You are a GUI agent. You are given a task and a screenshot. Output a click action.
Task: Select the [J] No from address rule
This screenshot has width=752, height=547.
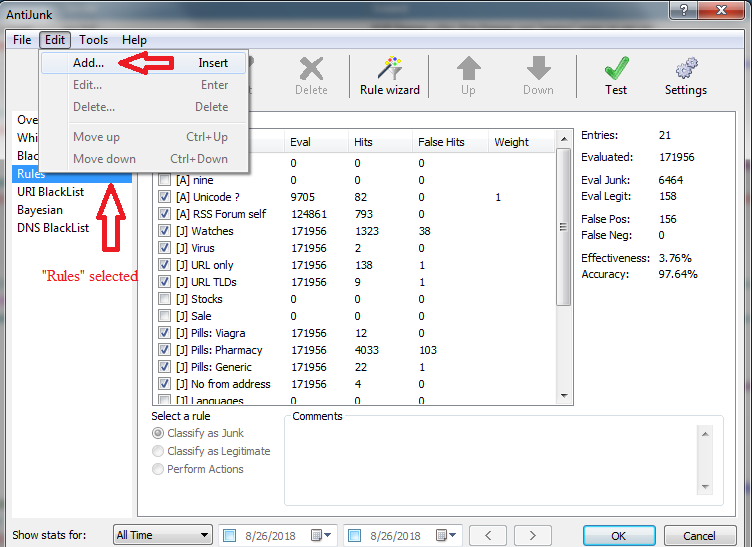click(x=355, y=384)
